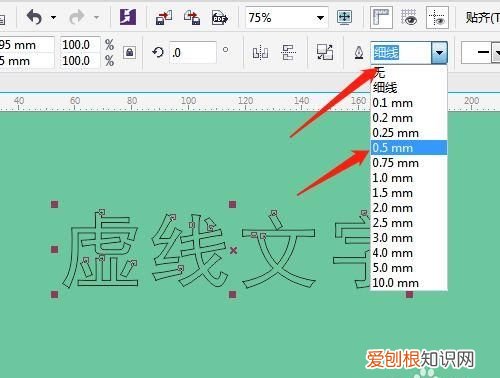This screenshot has width=500, height=378.
Task: Collapse the outline width dropdown arrow
Action: pyautogui.click(x=439, y=53)
